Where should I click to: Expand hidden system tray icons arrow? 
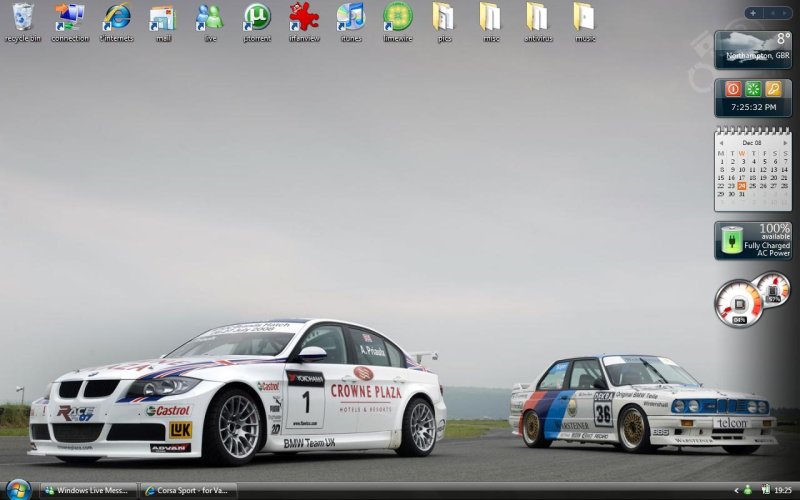736,490
